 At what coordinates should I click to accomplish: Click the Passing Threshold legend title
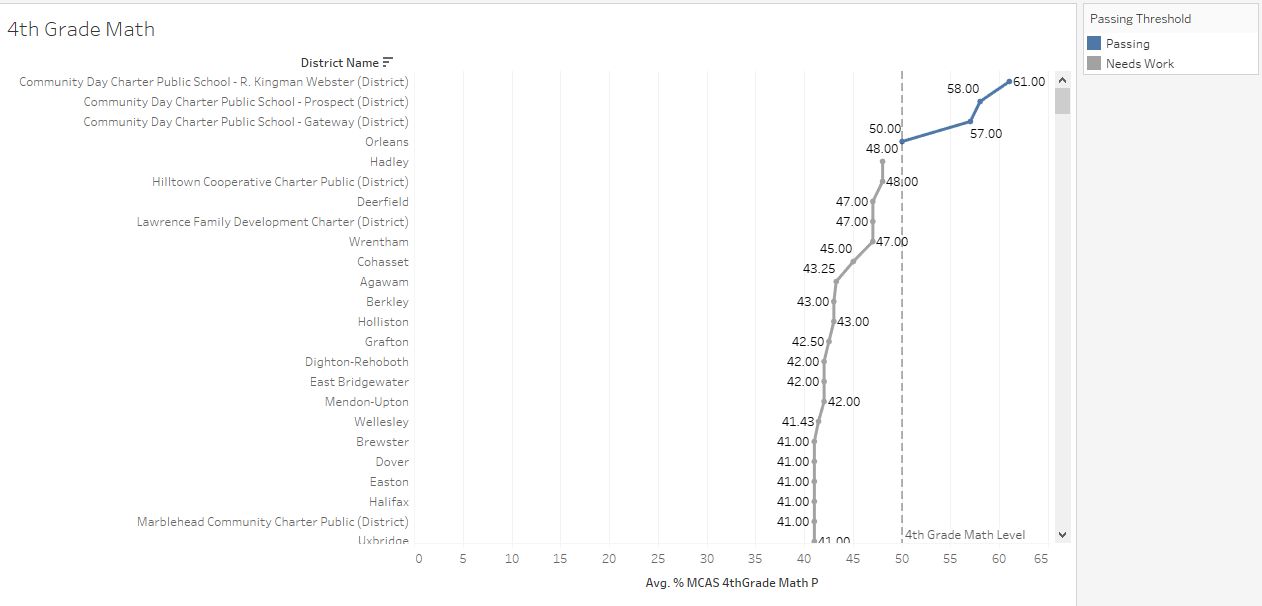(x=1139, y=18)
